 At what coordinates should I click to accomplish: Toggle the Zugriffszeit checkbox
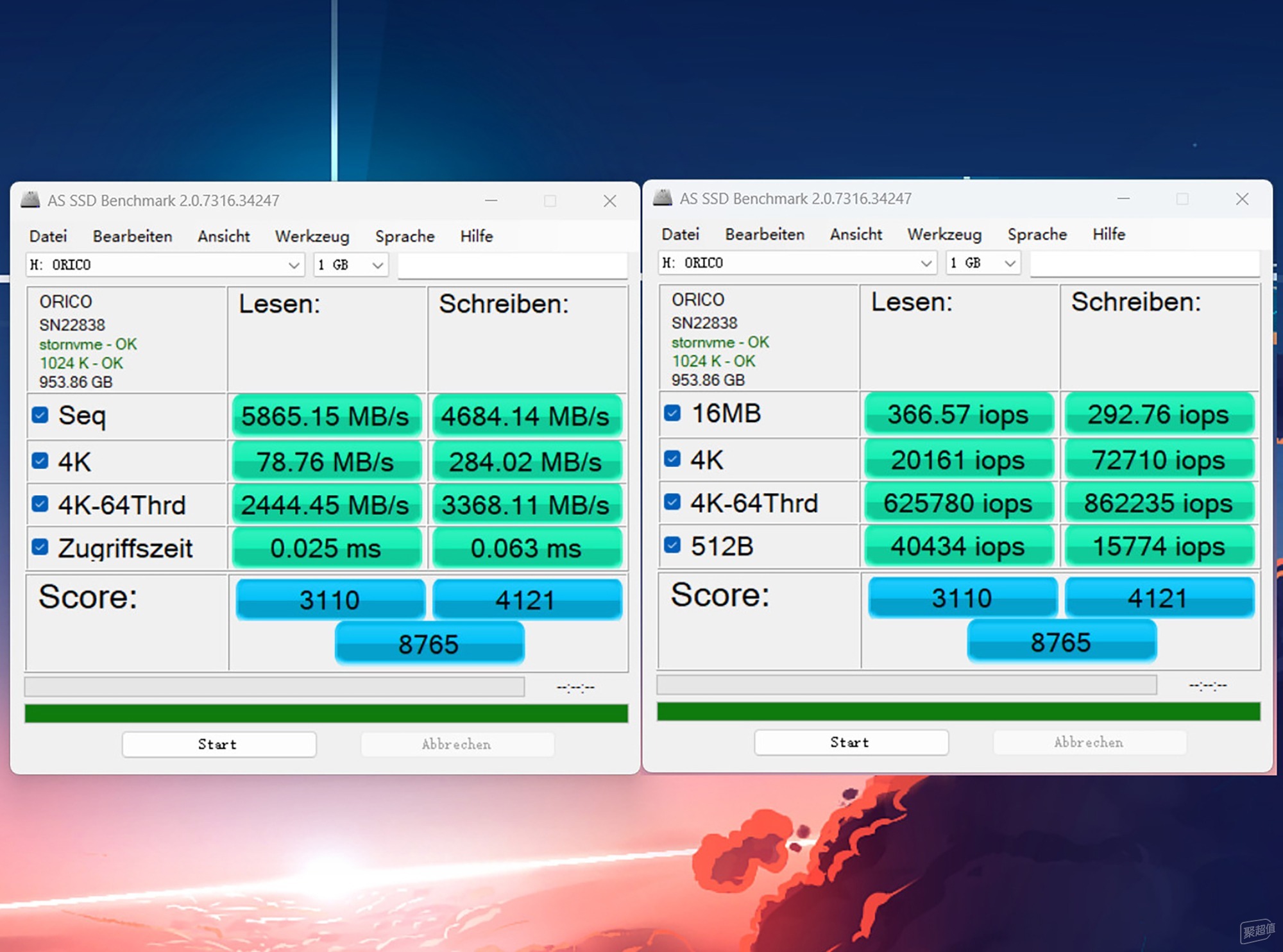coord(40,547)
